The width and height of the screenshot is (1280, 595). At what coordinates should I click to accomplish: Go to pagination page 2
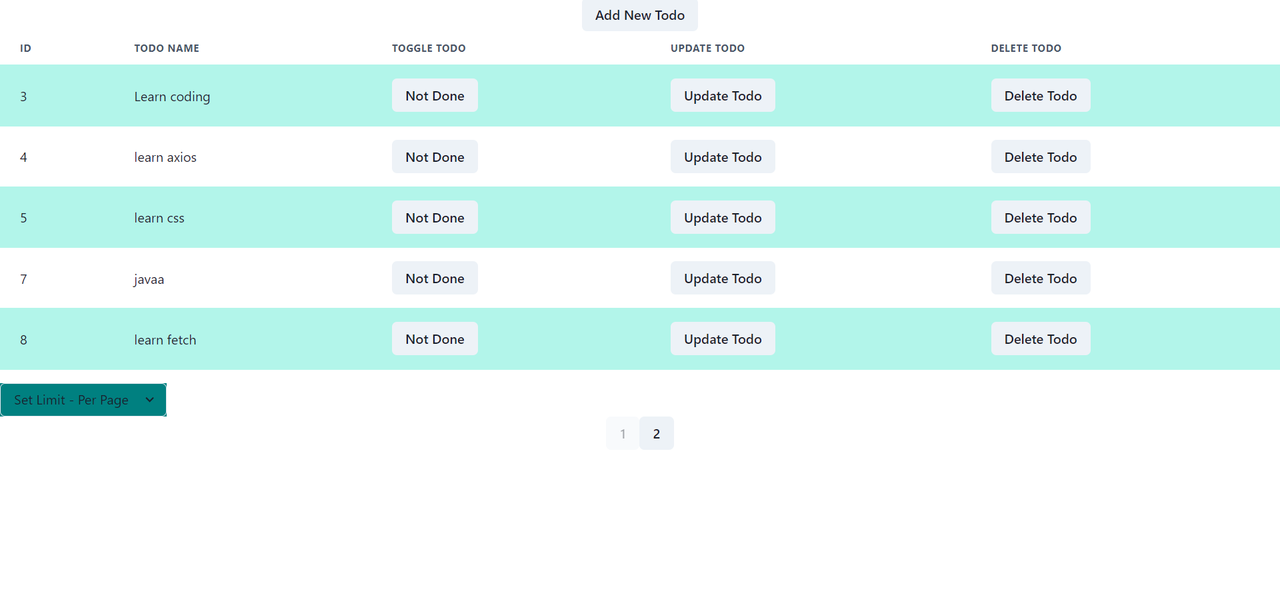[657, 433]
